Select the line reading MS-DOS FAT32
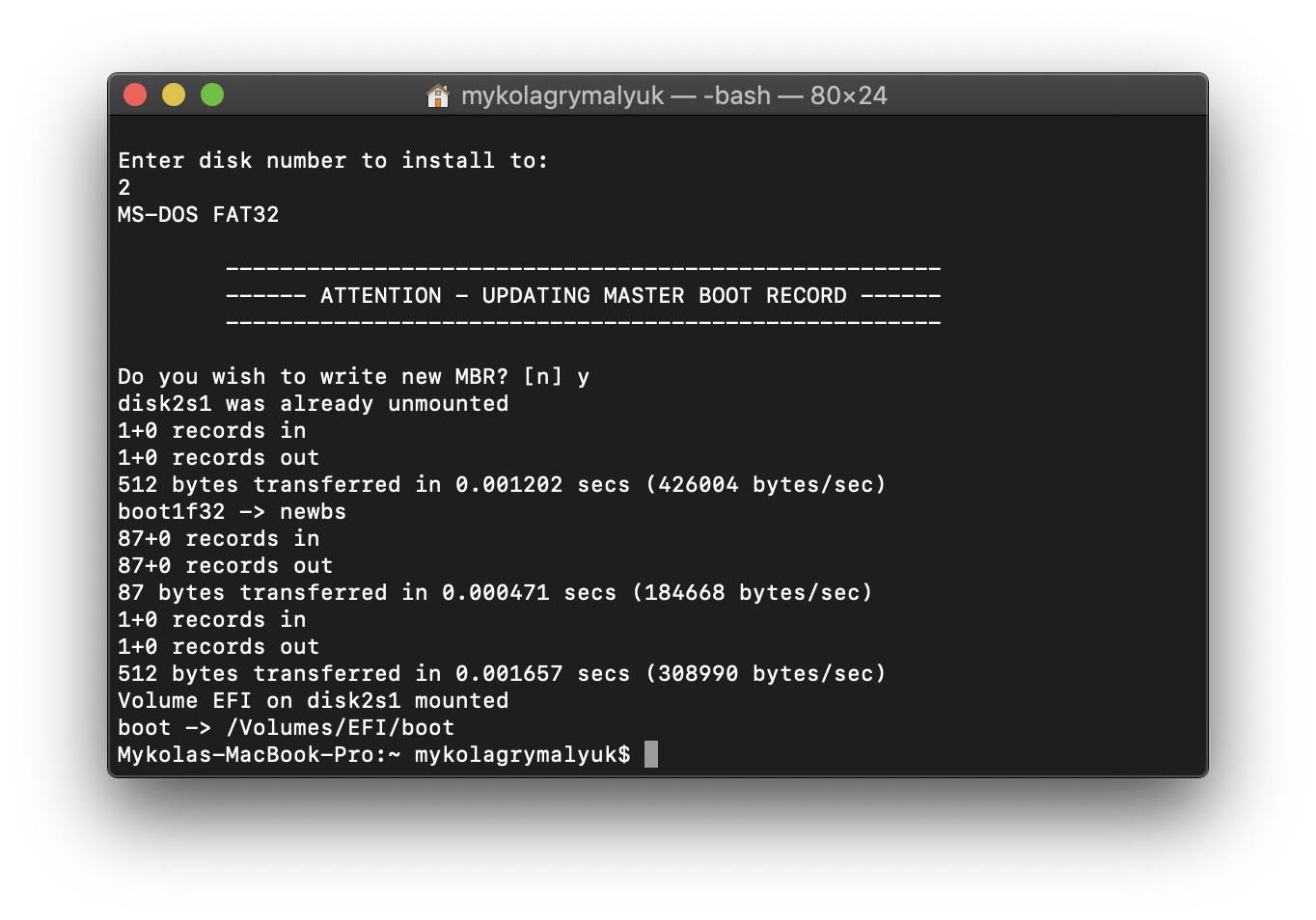Image resolution: width=1316 pixels, height=920 pixels. [x=198, y=214]
